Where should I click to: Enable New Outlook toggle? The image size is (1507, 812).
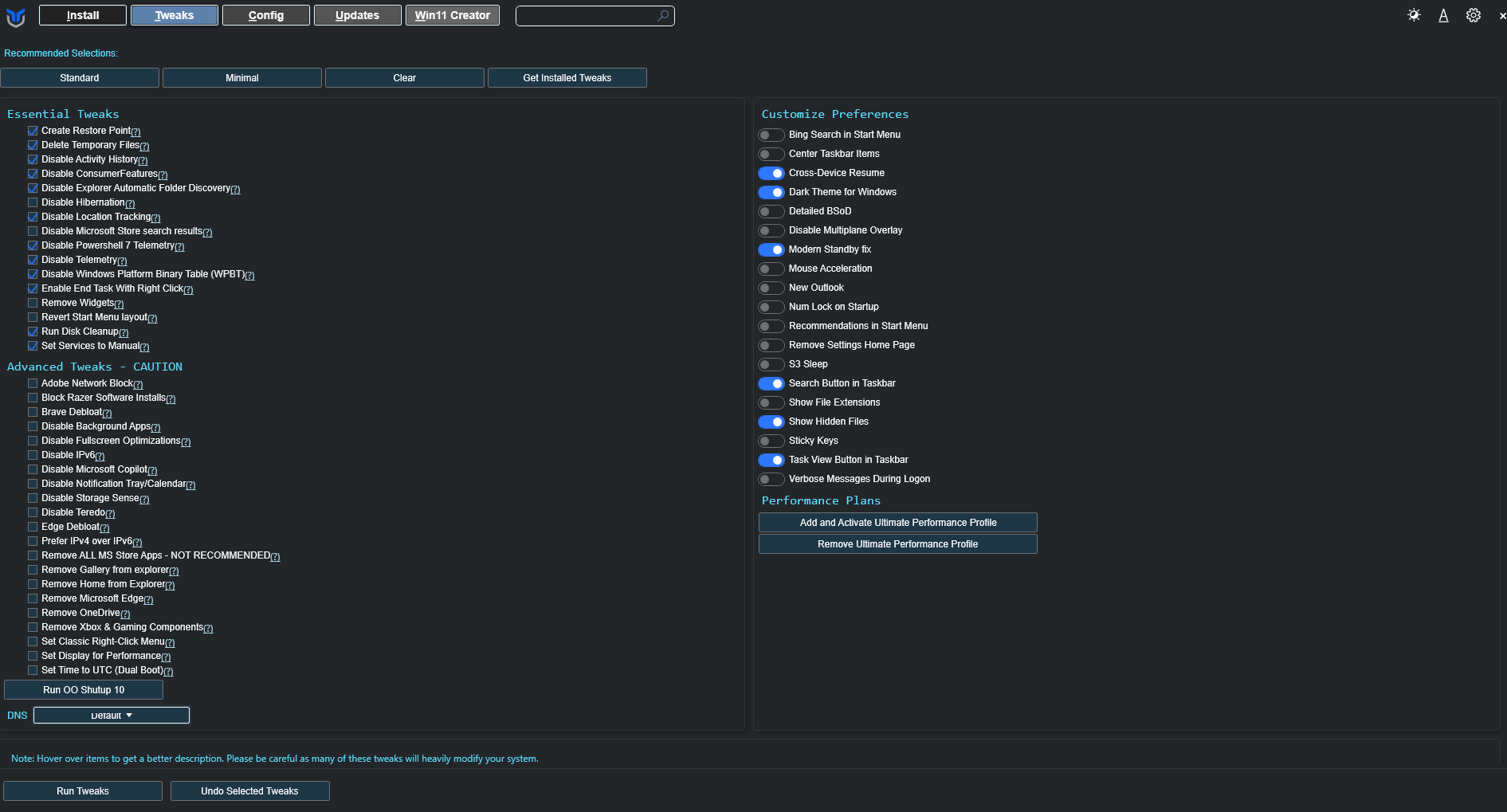click(771, 288)
